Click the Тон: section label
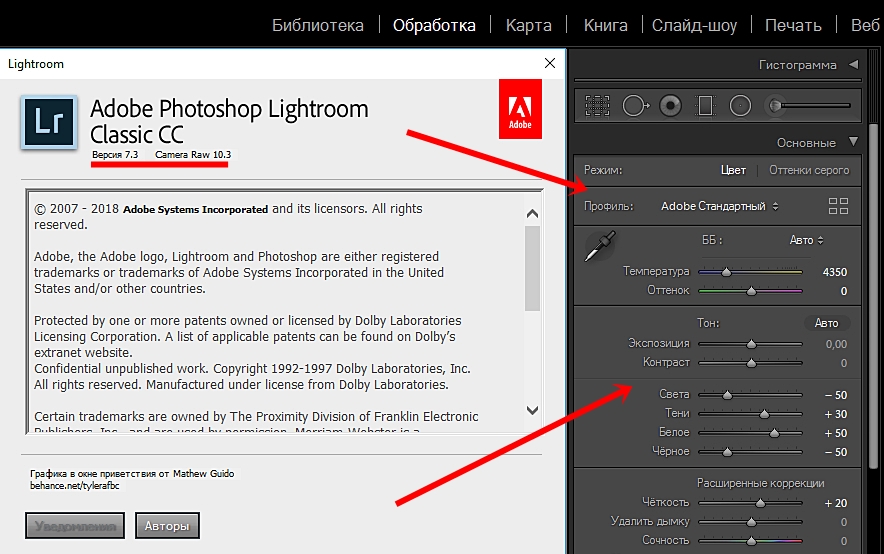This screenshot has width=884, height=554. tap(708, 323)
